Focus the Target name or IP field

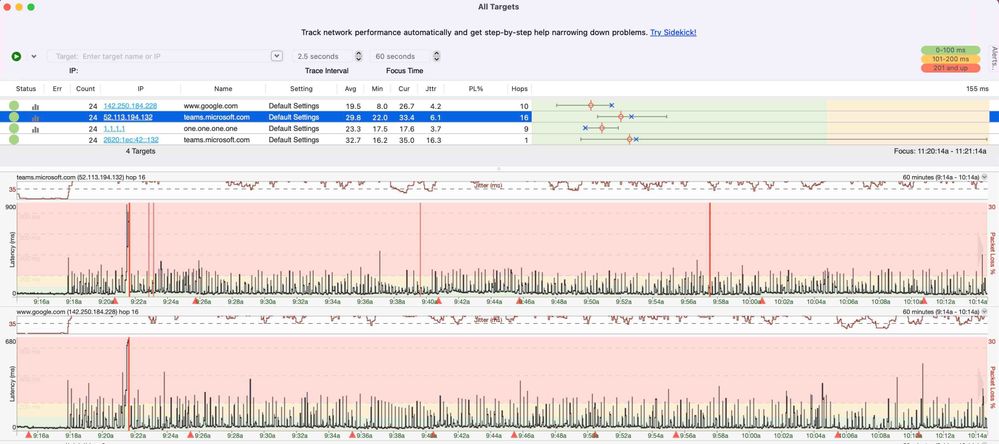click(159, 56)
